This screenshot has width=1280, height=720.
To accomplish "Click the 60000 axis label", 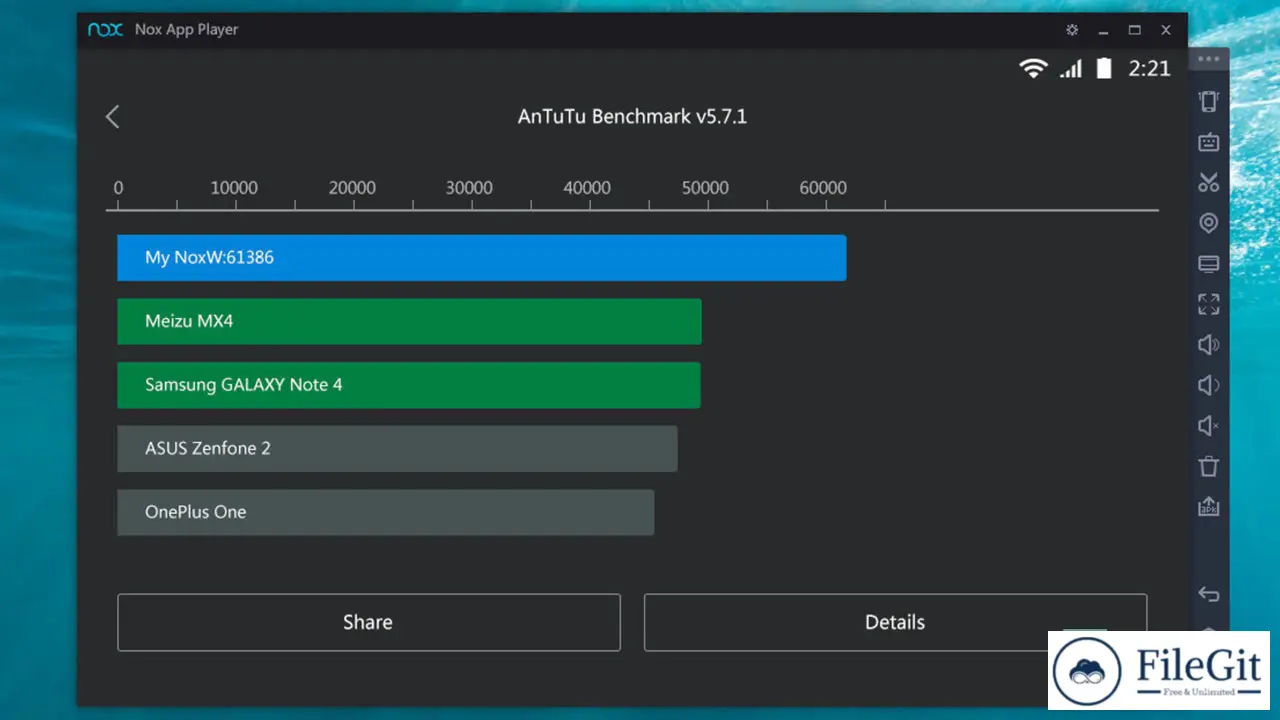I will click(823, 188).
